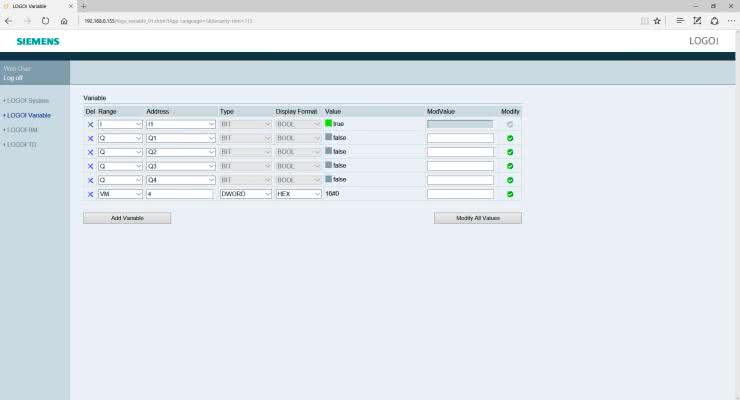Open LOGO! System menu item

pos(27,101)
